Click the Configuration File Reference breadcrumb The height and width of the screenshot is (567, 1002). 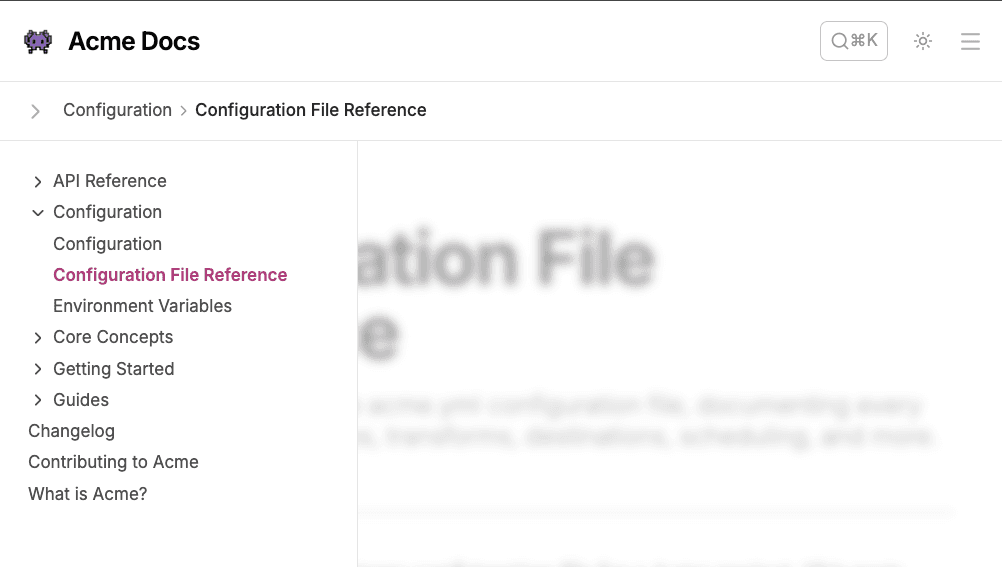pos(310,110)
